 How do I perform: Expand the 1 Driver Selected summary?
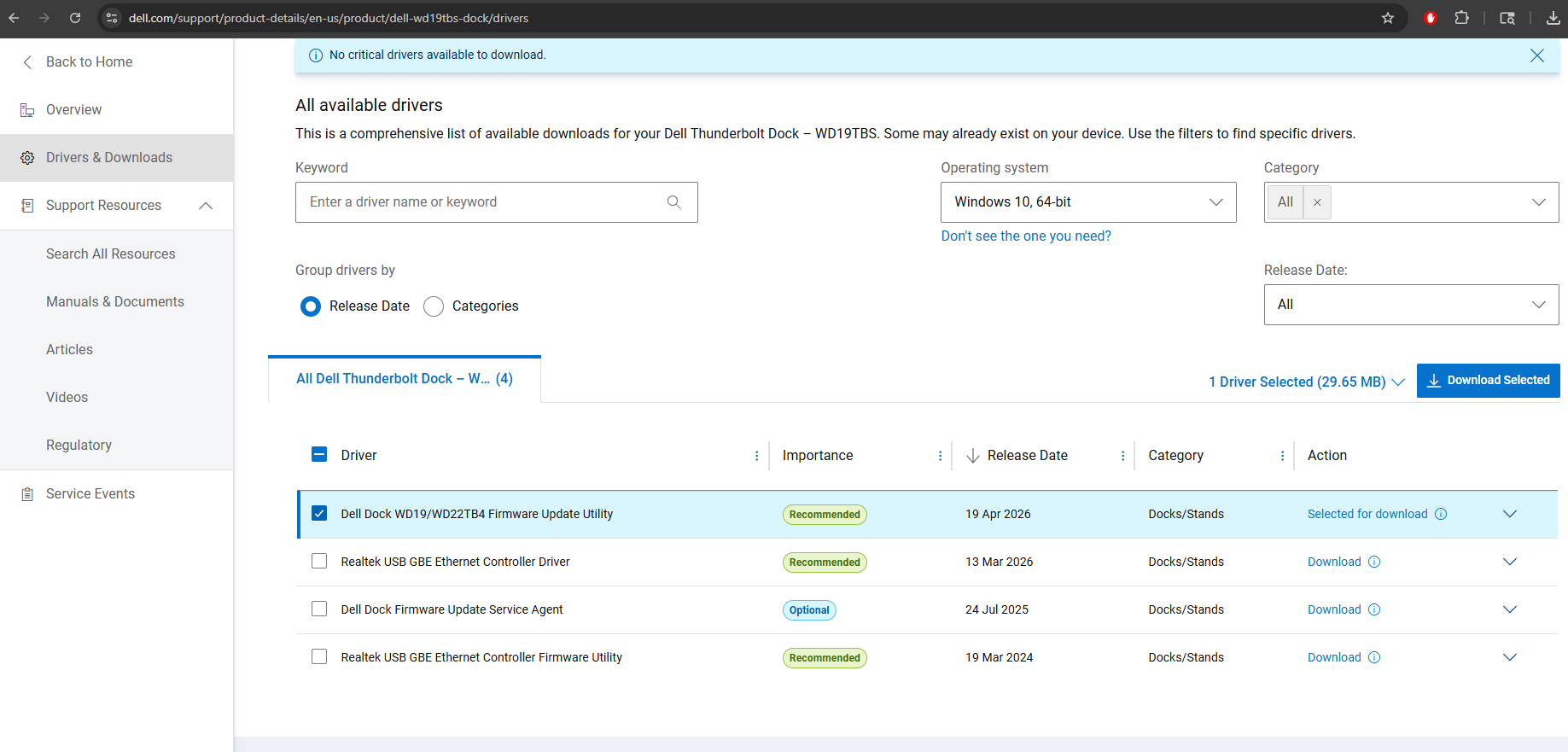click(x=1306, y=382)
